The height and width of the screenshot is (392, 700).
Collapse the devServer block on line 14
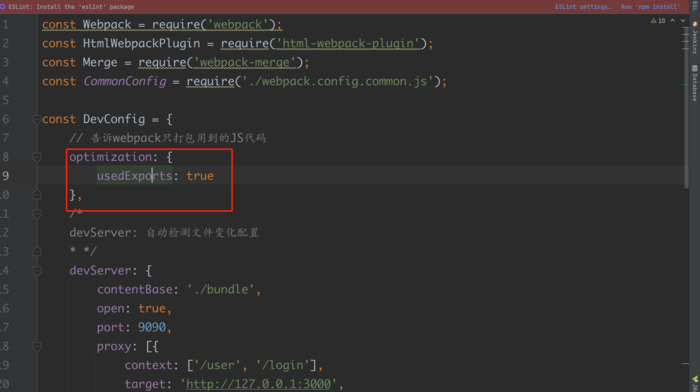click(37, 271)
